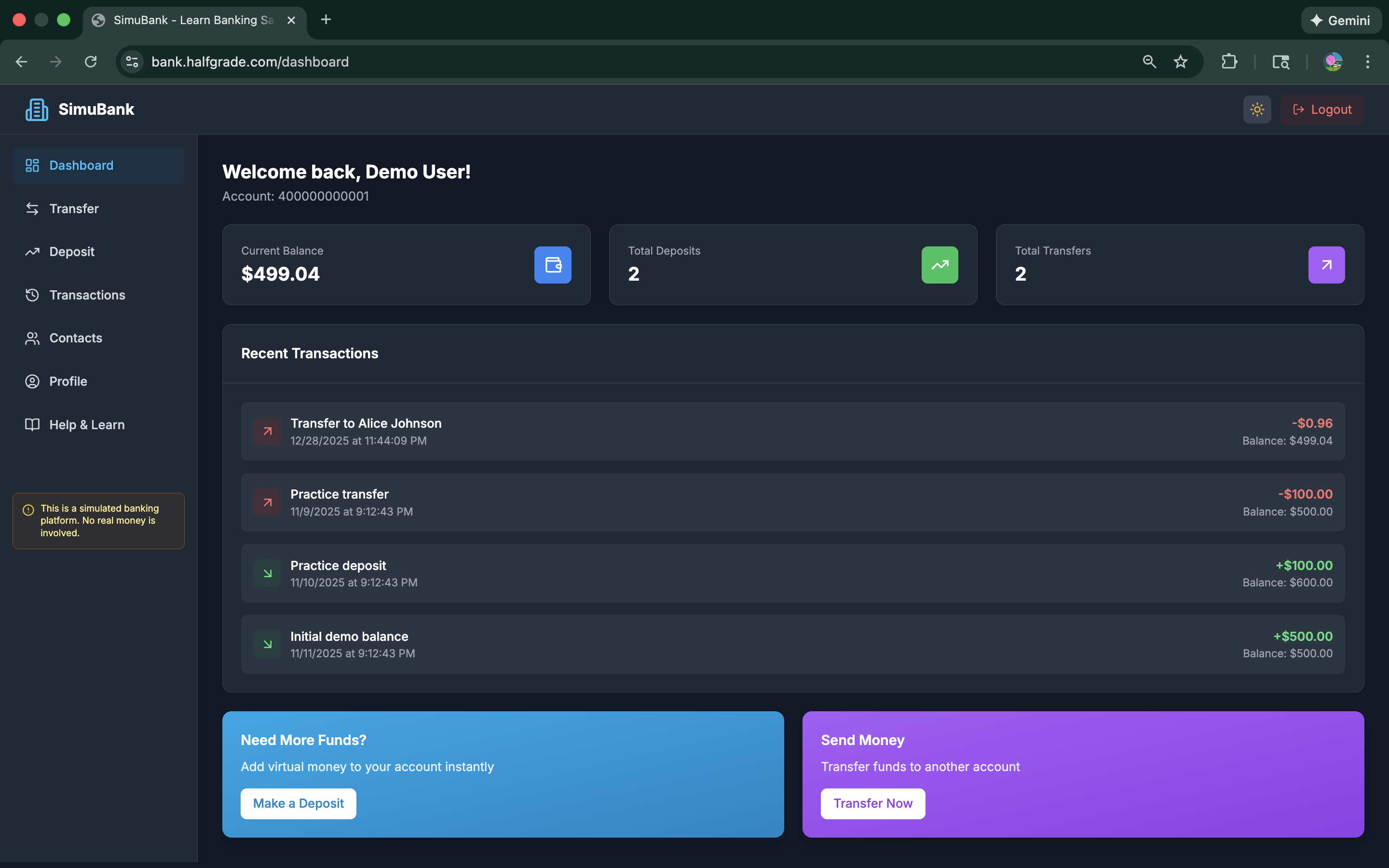
Task: Open Help & Learn with the book icon
Action: point(32,424)
